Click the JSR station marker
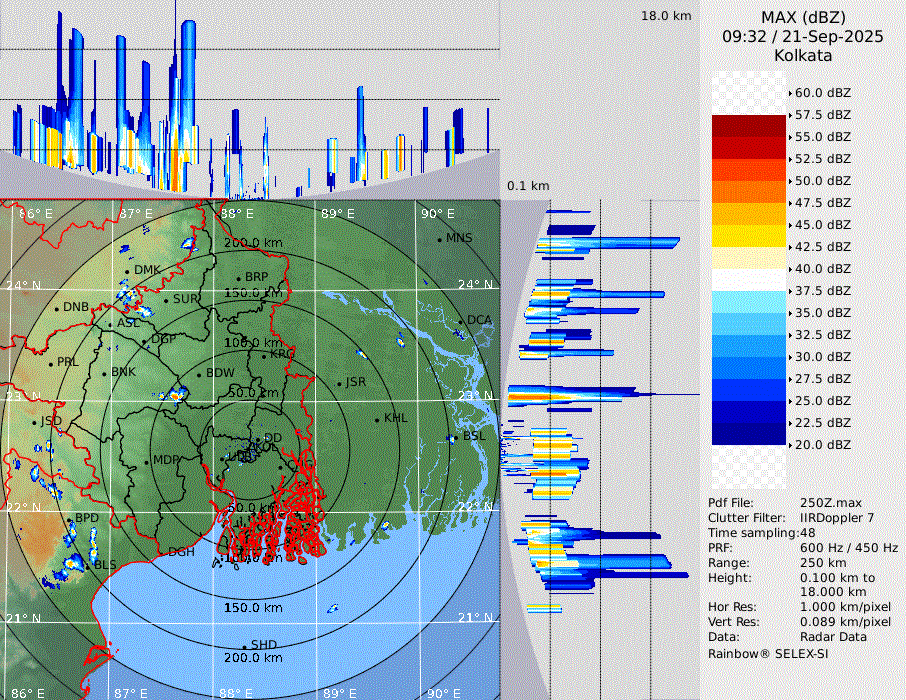Image resolution: width=906 pixels, height=700 pixels. [x=338, y=383]
